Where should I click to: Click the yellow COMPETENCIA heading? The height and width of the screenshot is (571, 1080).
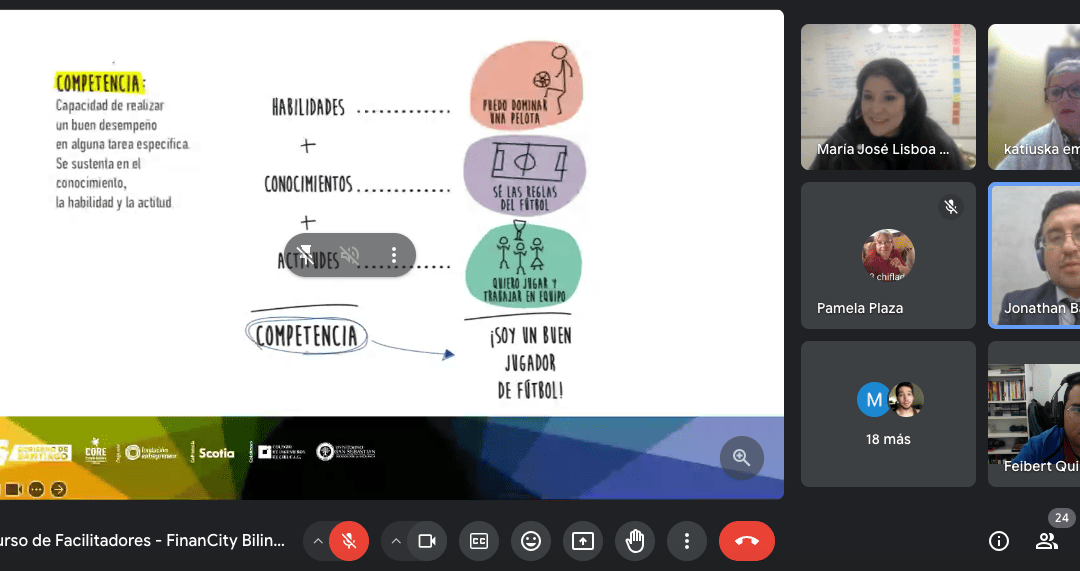point(100,83)
